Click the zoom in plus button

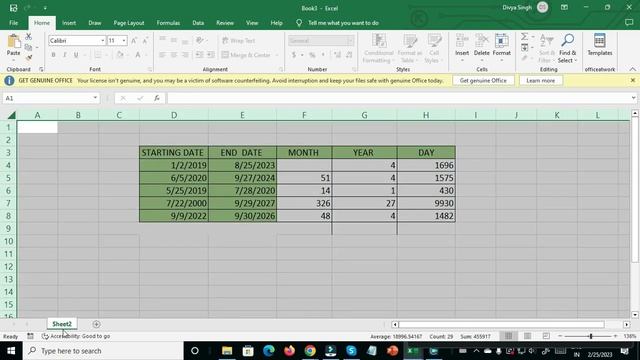coord(615,336)
